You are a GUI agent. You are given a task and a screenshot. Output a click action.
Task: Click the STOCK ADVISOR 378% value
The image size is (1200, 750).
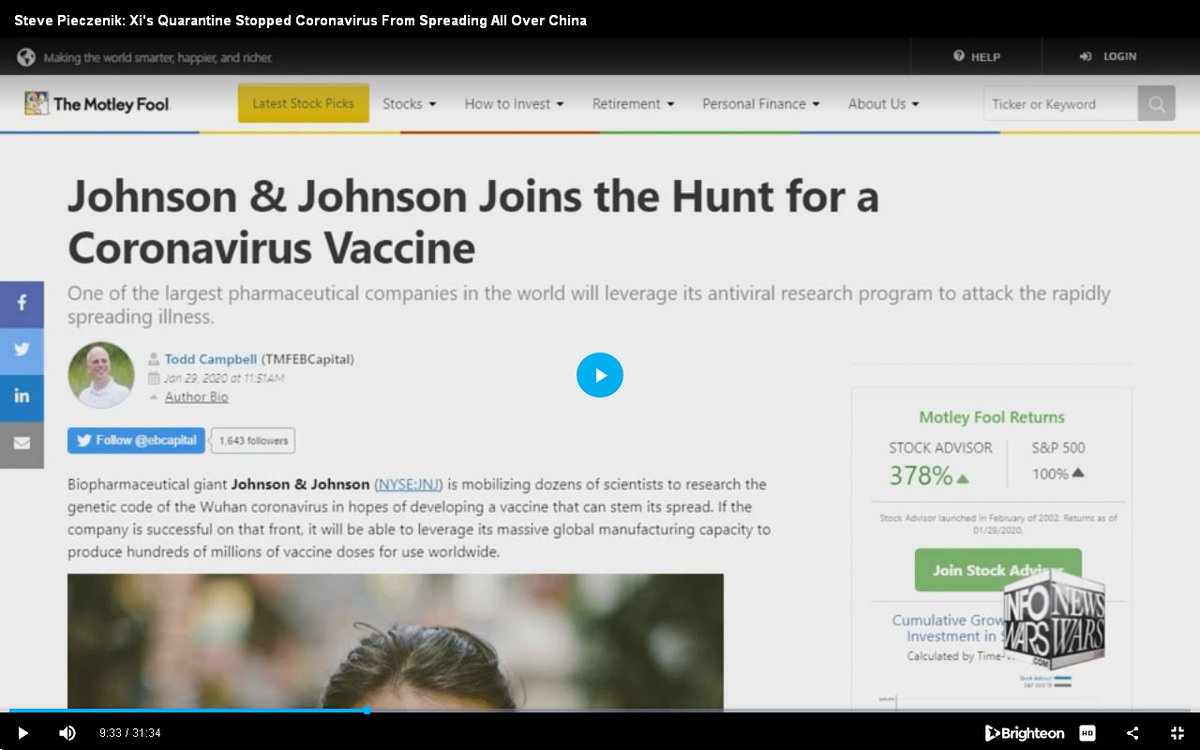pos(930,476)
